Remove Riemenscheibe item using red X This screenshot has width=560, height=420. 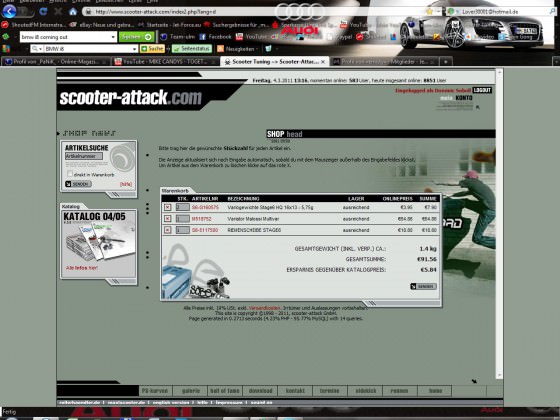(168, 230)
